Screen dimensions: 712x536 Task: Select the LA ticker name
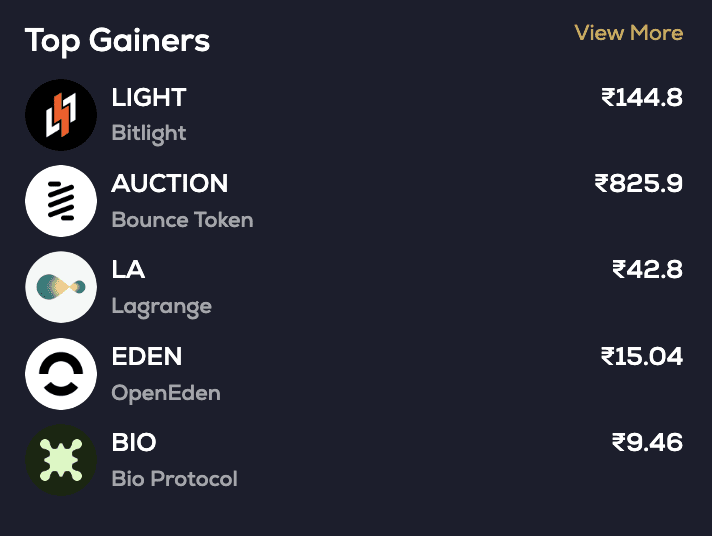click(129, 270)
